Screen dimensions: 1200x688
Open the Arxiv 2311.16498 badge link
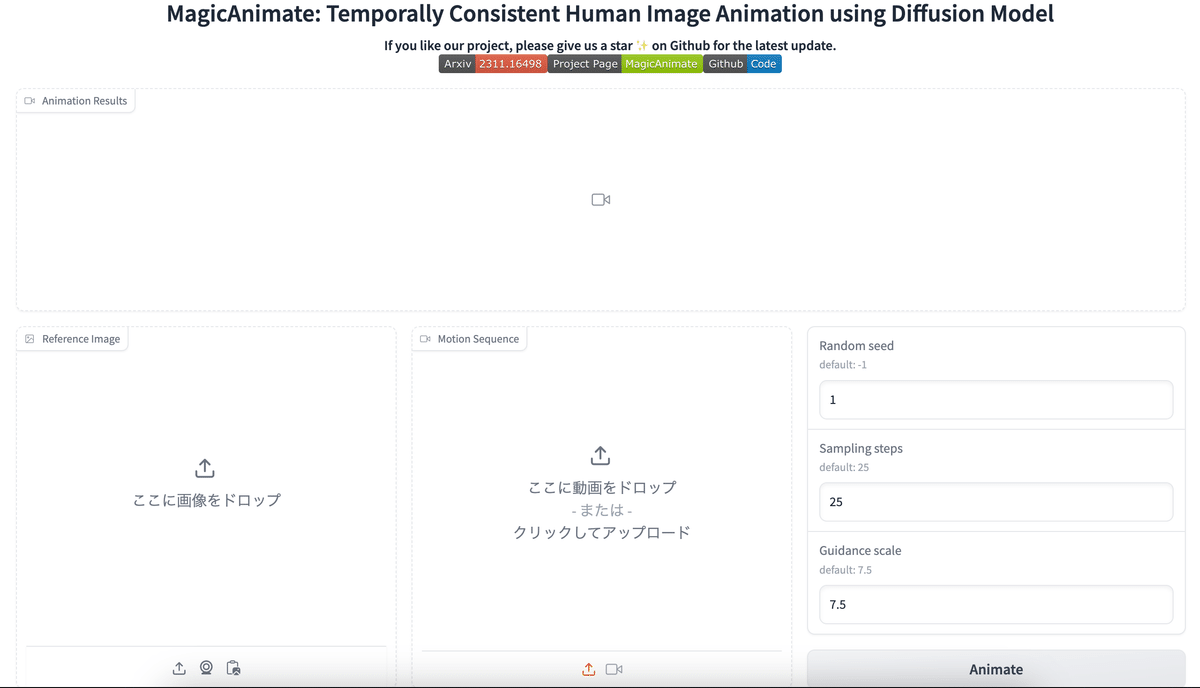pos(493,63)
